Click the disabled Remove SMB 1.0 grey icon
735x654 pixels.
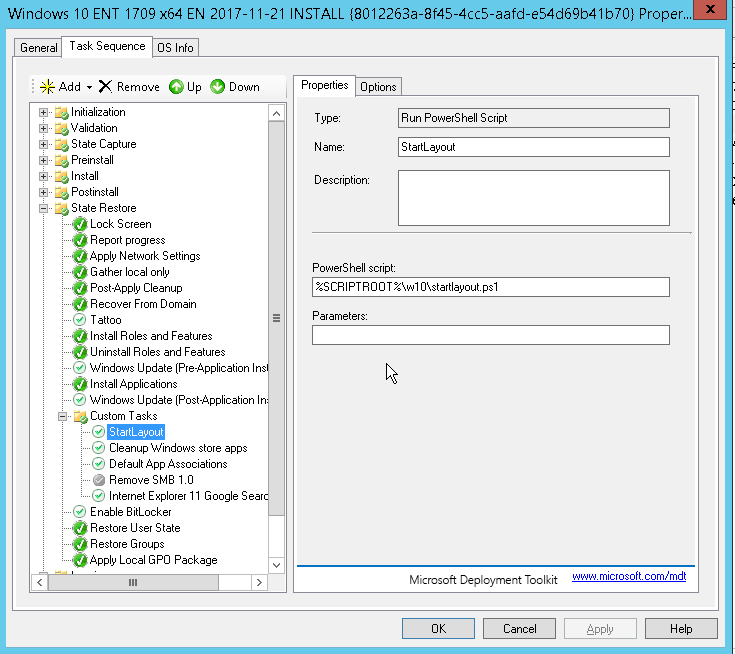[98, 480]
